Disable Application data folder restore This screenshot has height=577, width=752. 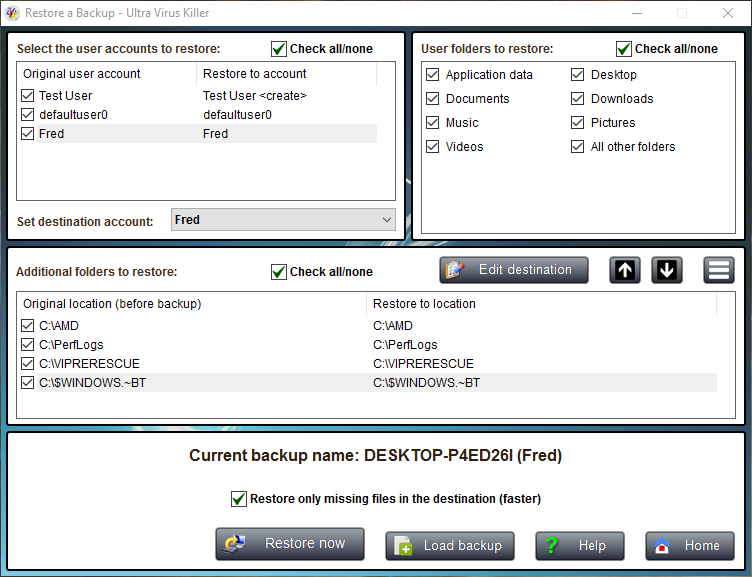[433, 74]
